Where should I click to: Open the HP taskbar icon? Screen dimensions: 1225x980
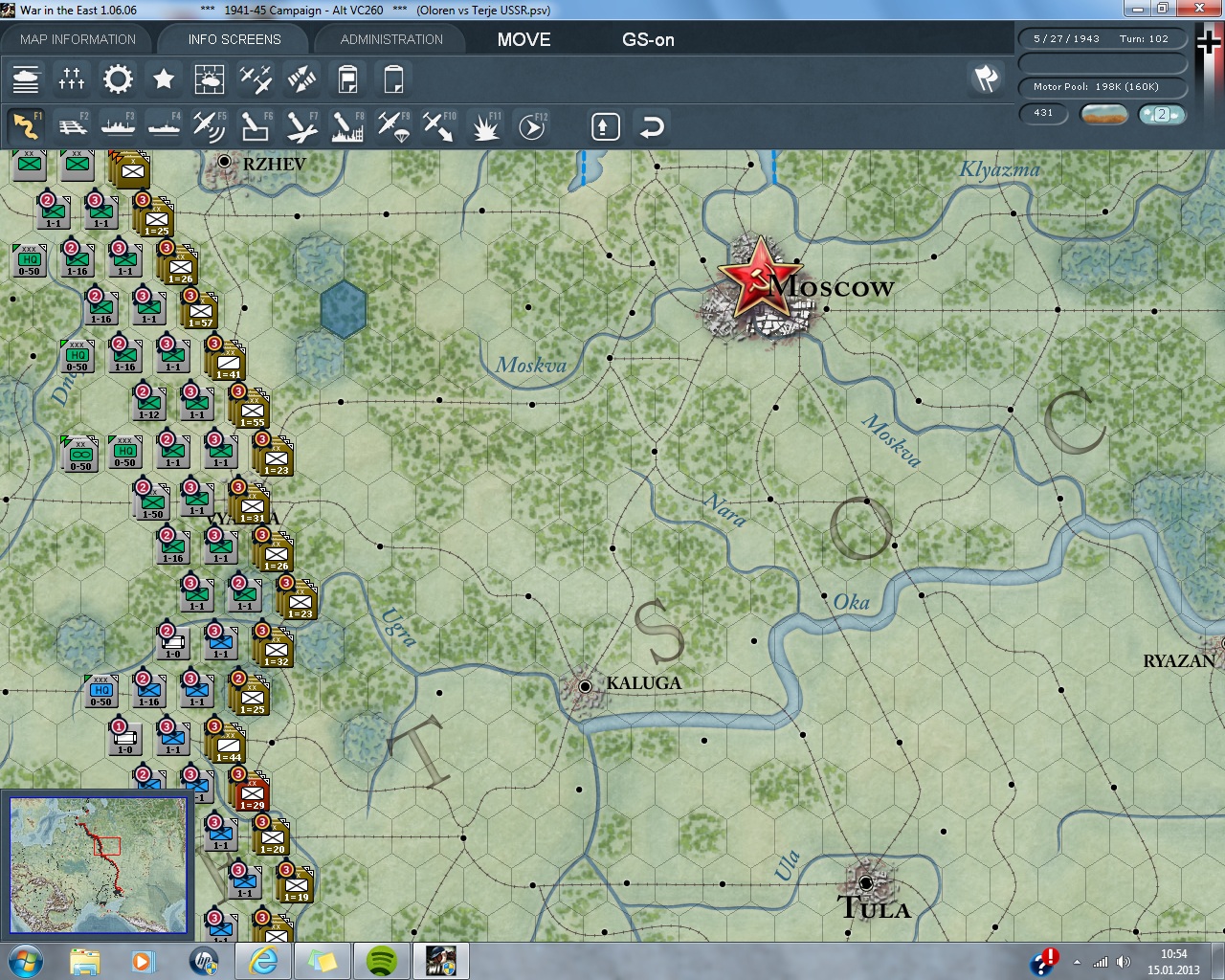pos(203,961)
